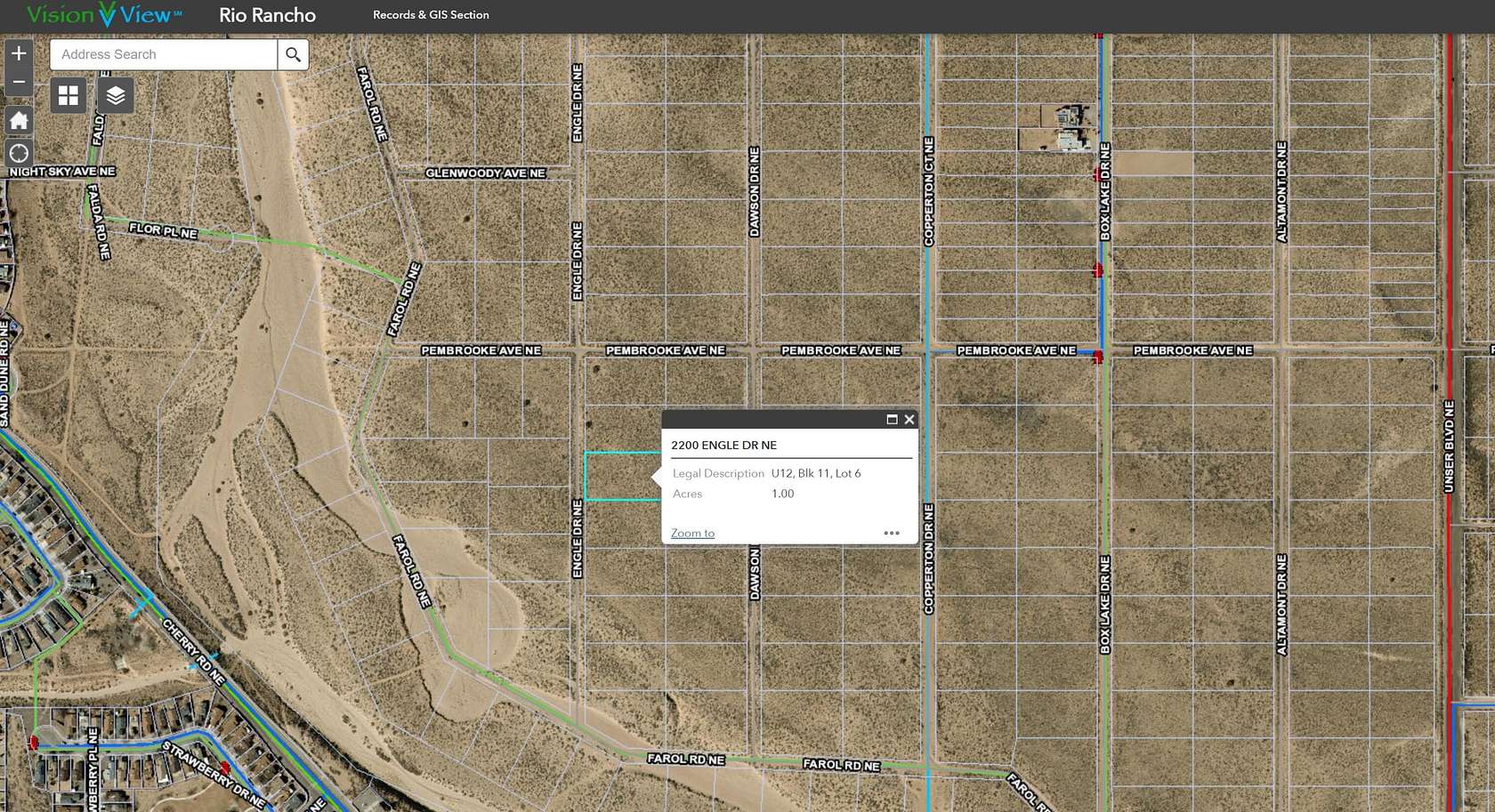Select the Records & GIS Section header

431,14
